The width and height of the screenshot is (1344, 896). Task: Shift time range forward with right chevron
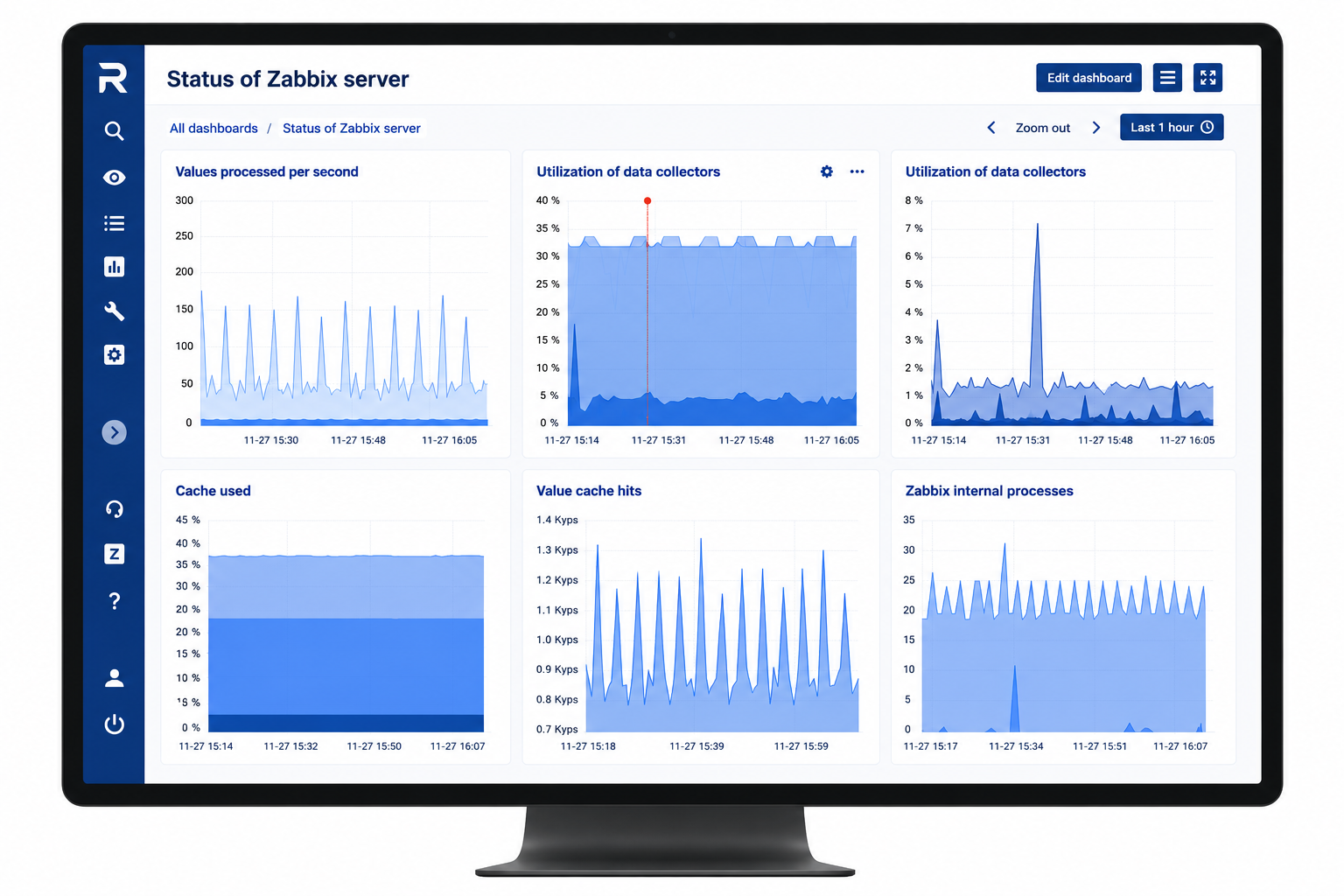[x=1096, y=128]
